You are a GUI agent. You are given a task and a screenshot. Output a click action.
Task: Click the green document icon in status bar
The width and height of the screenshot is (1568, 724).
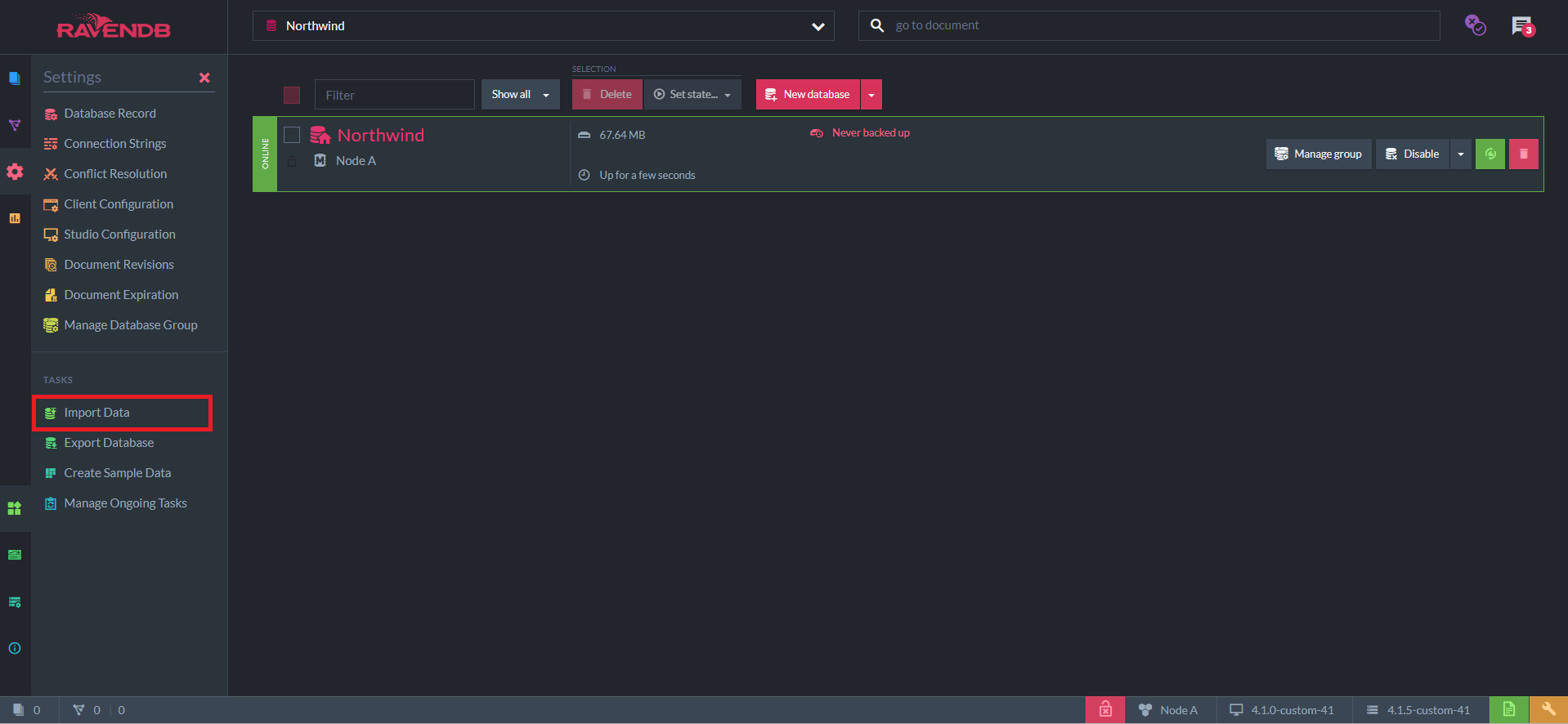pyautogui.click(x=1509, y=710)
